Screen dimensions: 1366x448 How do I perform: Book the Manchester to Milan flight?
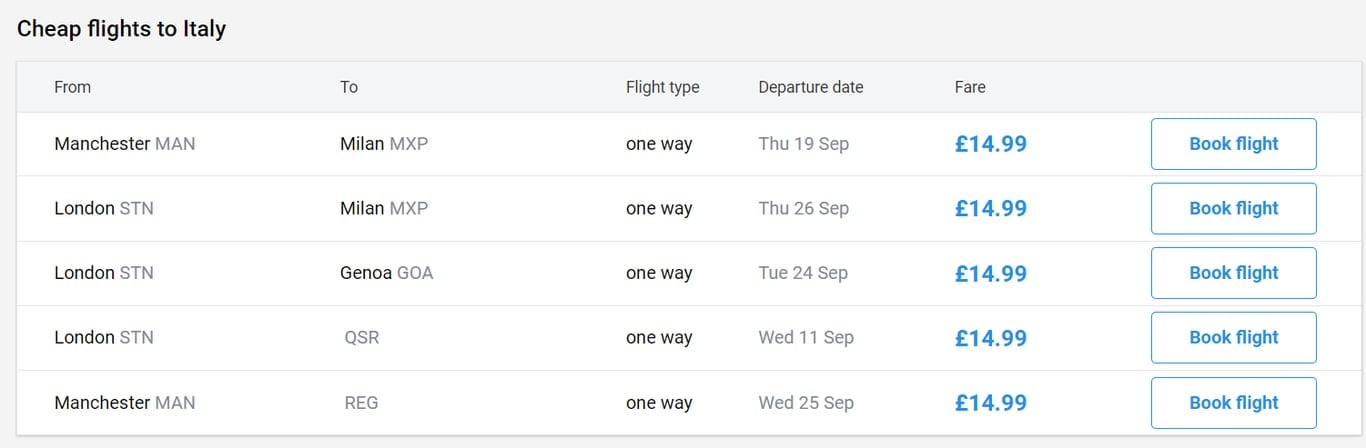point(1233,144)
